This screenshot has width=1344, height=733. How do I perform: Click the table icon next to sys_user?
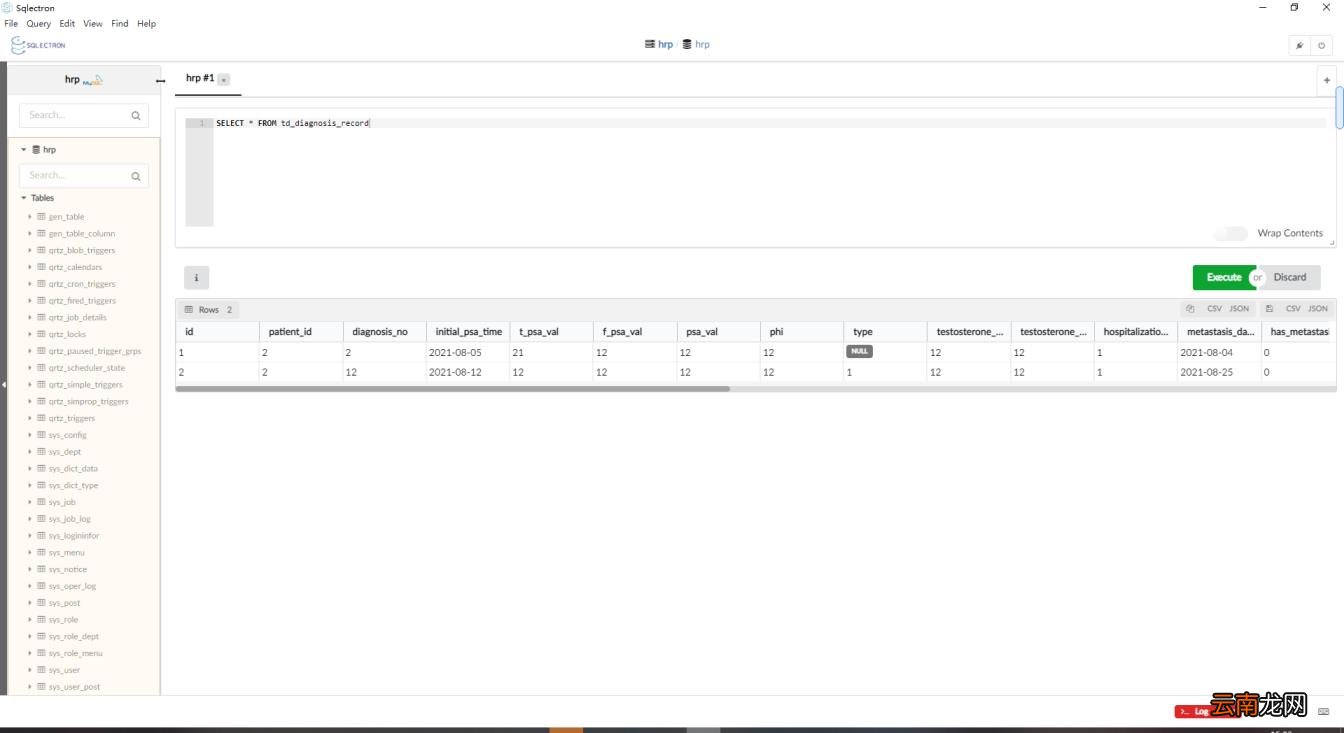[42, 670]
